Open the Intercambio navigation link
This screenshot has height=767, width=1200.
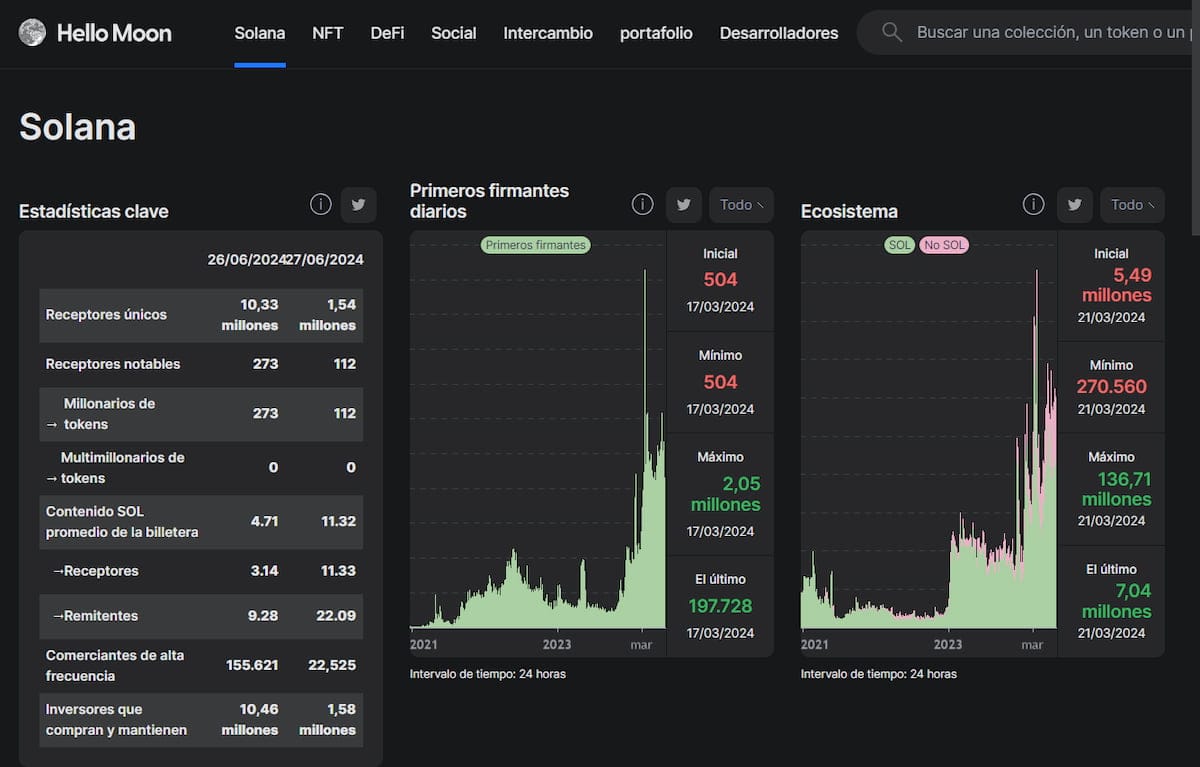[x=547, y=33]
